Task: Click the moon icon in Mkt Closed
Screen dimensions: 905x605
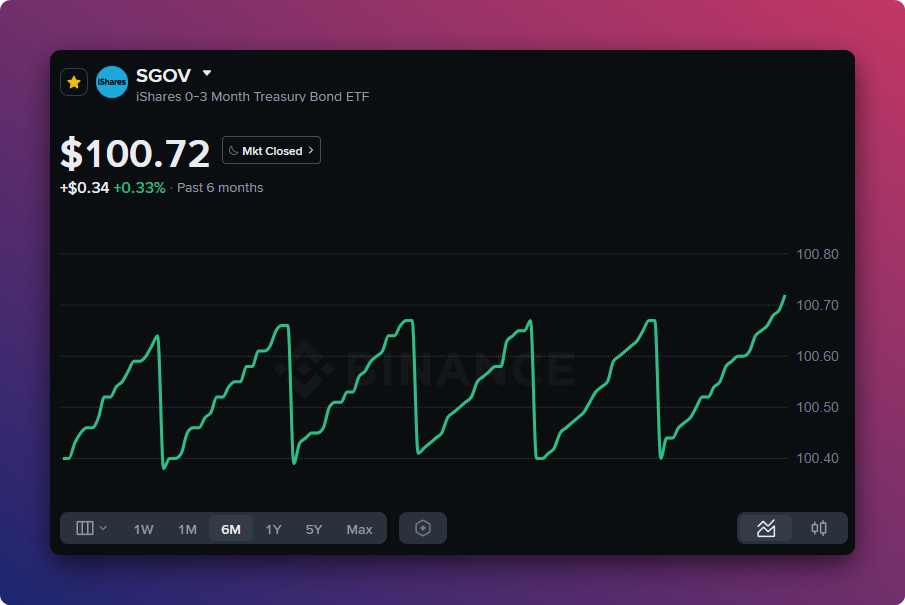Action: tap(234, 151)
